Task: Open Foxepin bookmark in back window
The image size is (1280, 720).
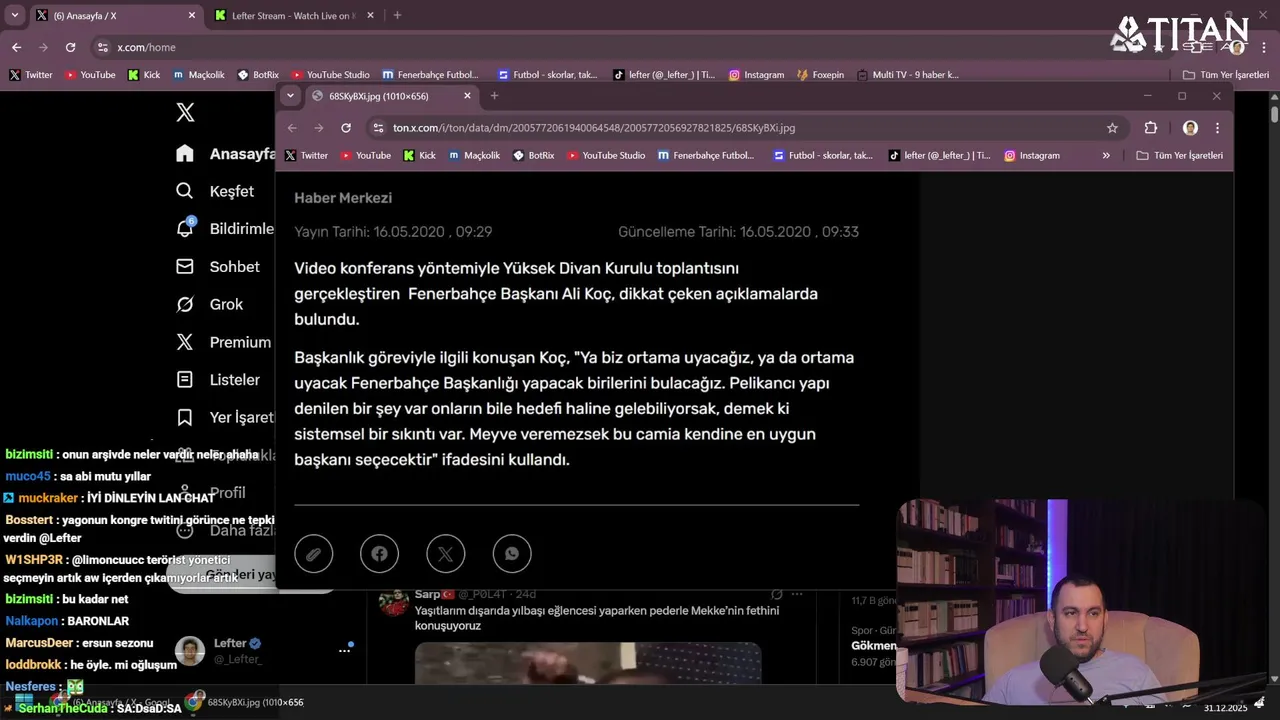Action: [821, 75]
